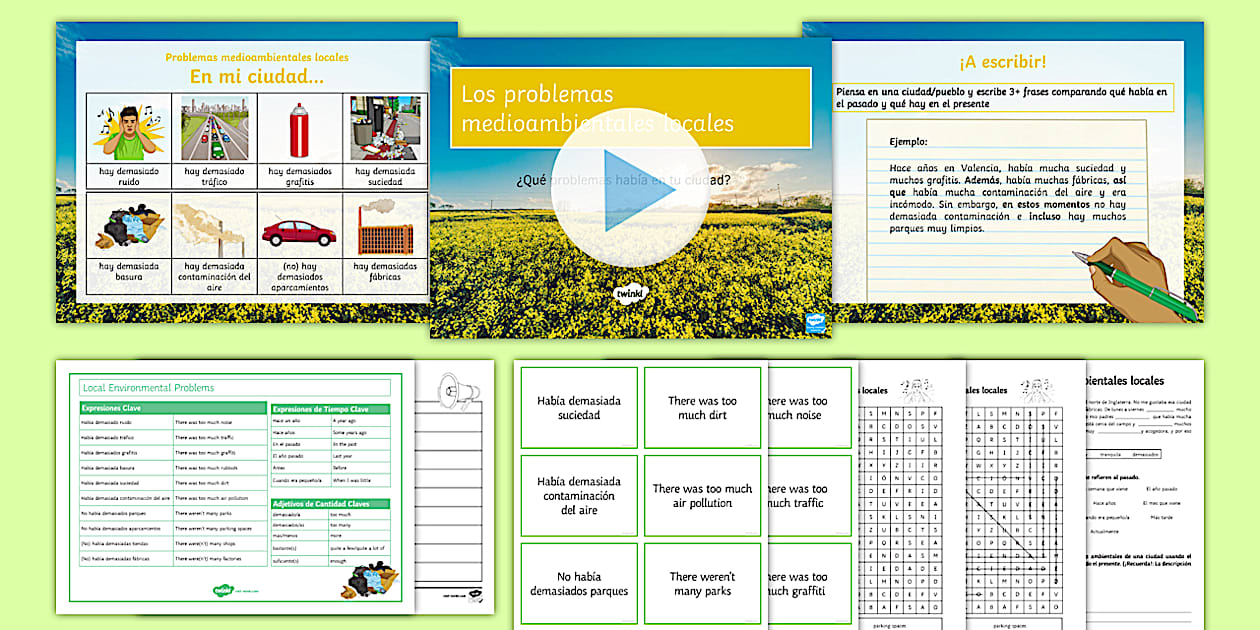Click the 'There was too much air pollution' card

(702, 494)
